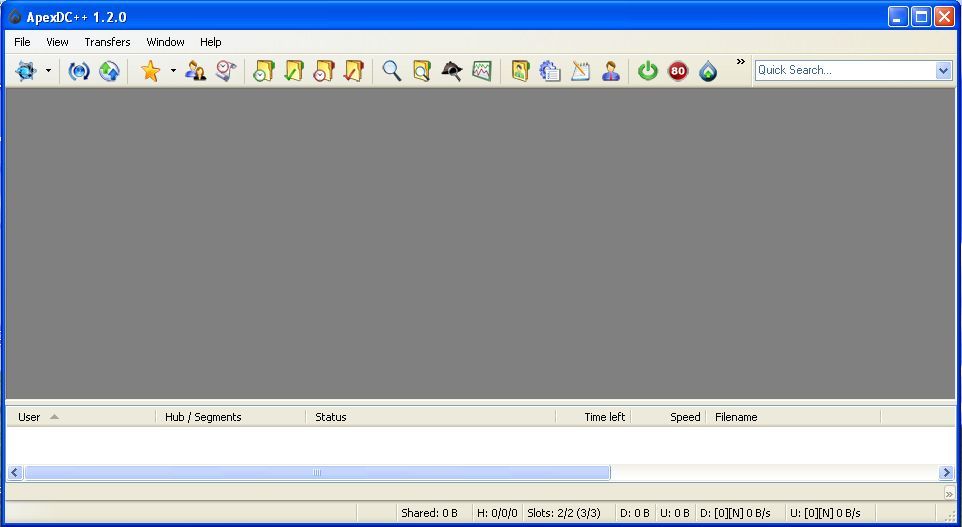Open the Notepad pencil-and-pad icon
This screenshot has height=527, width=962.
point(580,71)
